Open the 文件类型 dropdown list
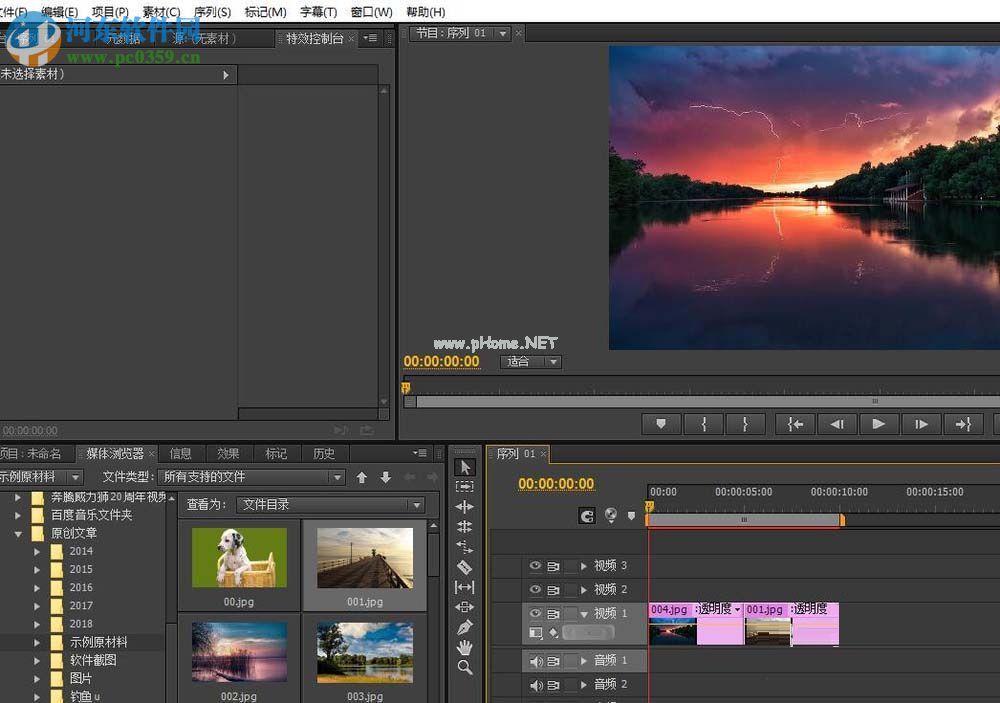 click(x=252, y=477)
